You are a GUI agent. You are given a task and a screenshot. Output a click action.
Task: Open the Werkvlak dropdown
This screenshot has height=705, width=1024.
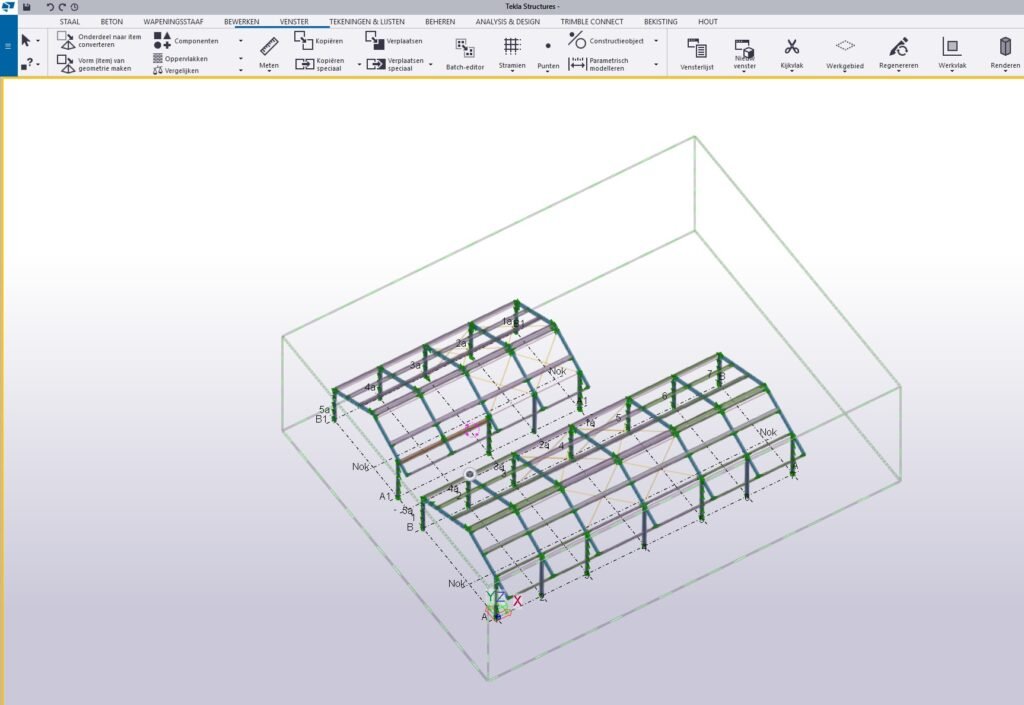[x=951, y=72]
